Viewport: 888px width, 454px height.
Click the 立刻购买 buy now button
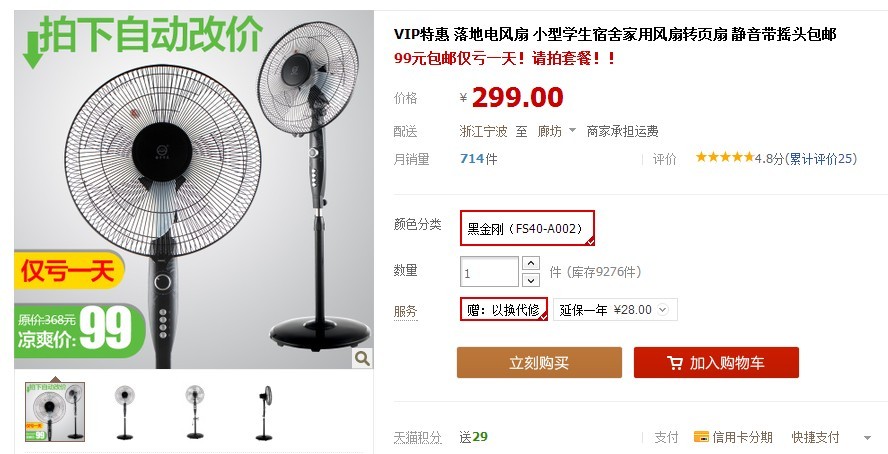tap(539, 362)
